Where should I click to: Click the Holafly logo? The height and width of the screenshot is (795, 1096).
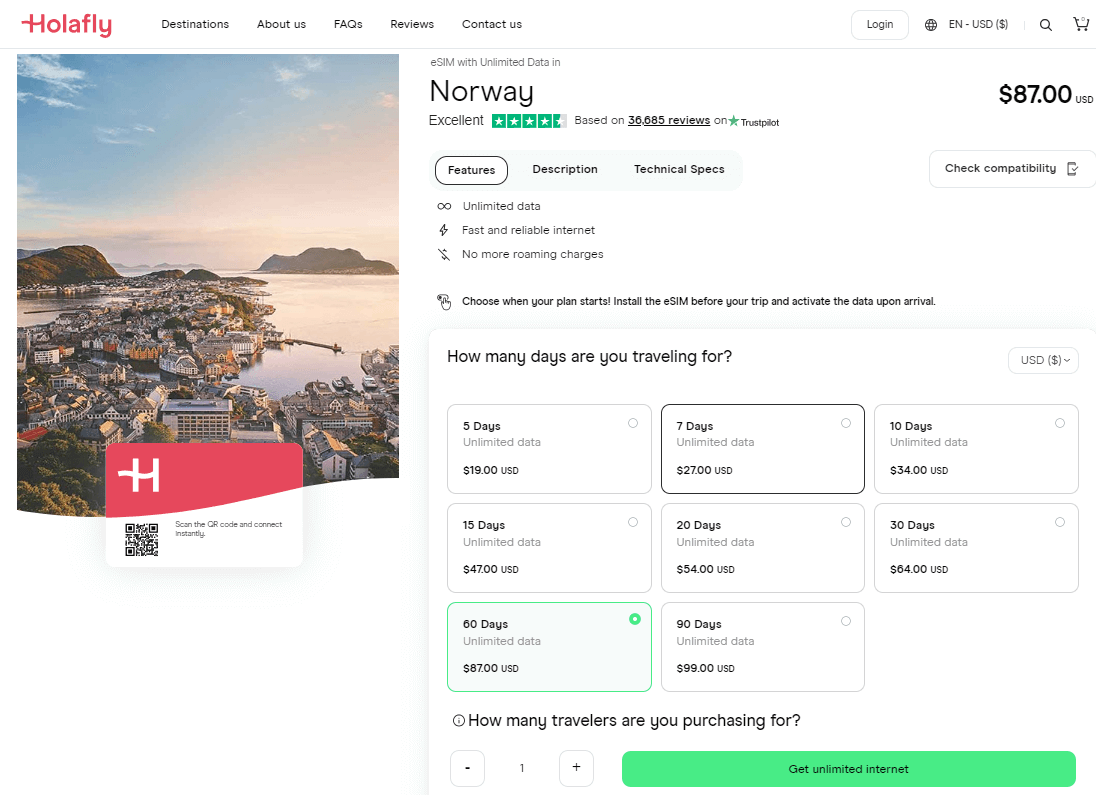coord(66,24)
